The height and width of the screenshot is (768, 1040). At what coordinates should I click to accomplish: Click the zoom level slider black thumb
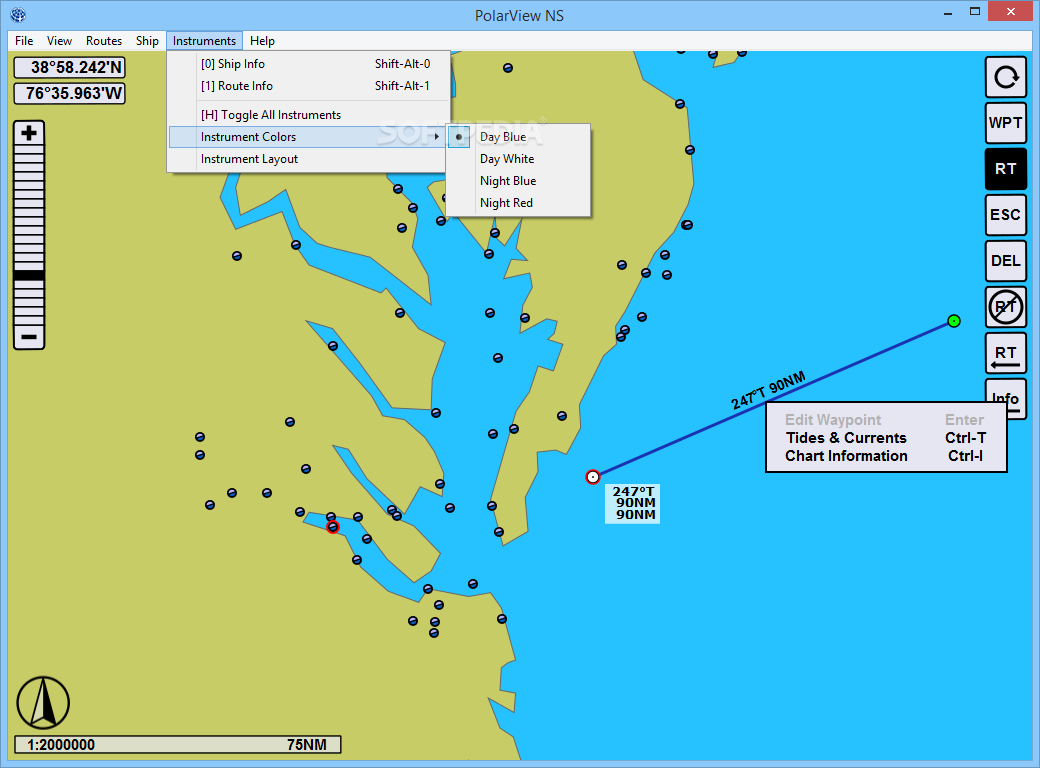point(29,275)
